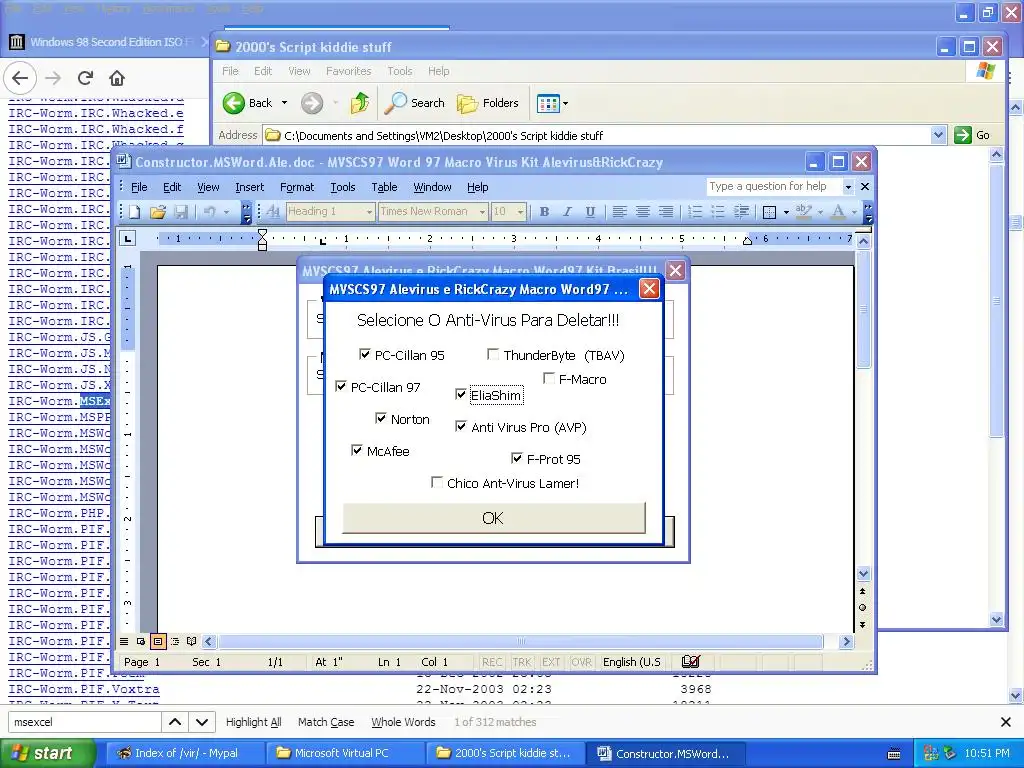Open the Heading 1 style dropdown

(x=368, y=212)
